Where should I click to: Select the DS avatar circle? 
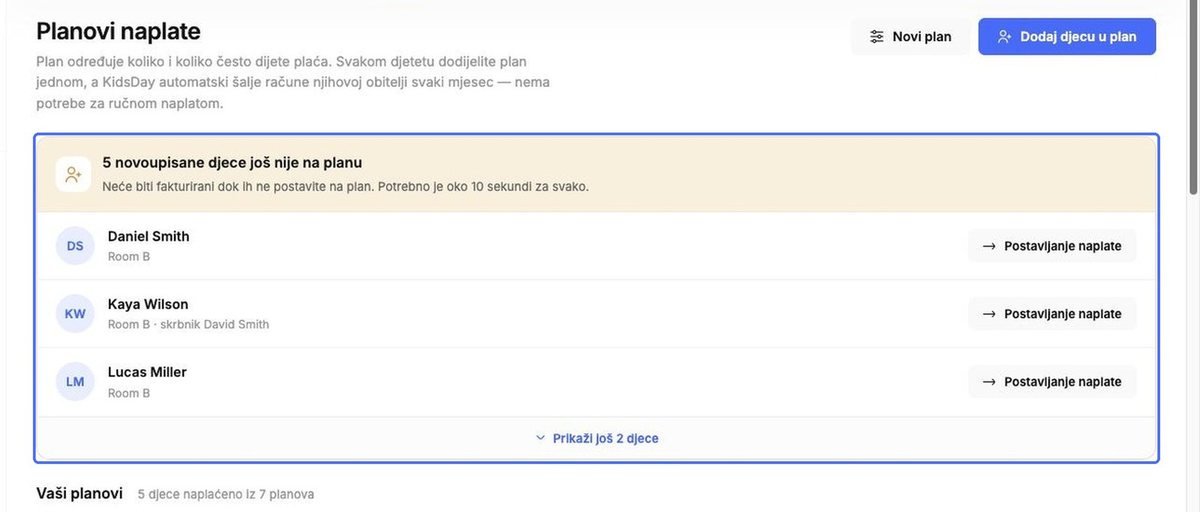[75, 246]
